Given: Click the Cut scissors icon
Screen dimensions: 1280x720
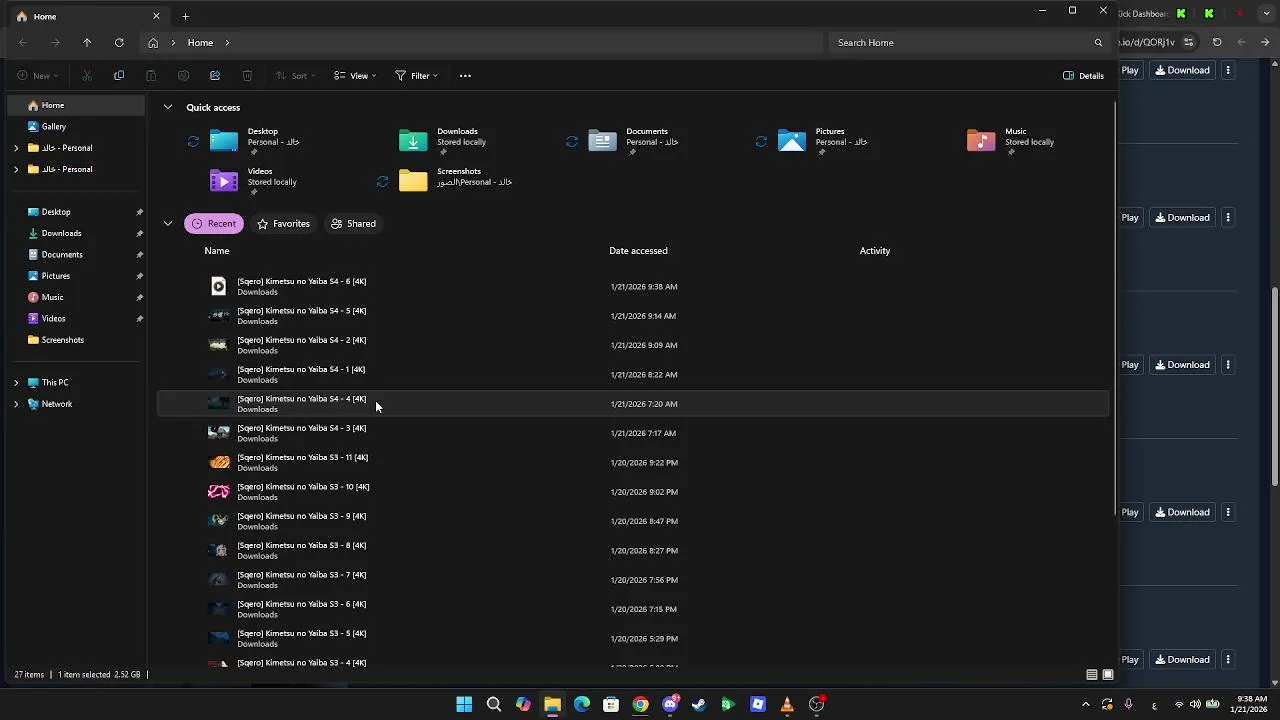Looking at the screenshot, I should pos(87,75).
